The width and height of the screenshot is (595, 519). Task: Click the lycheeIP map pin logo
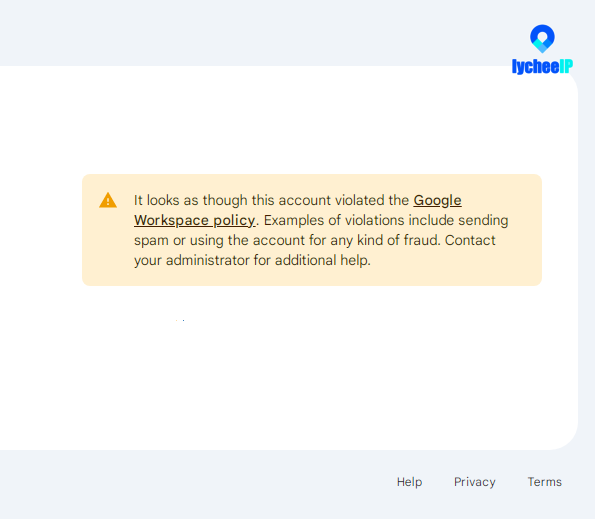pos(542,39)
